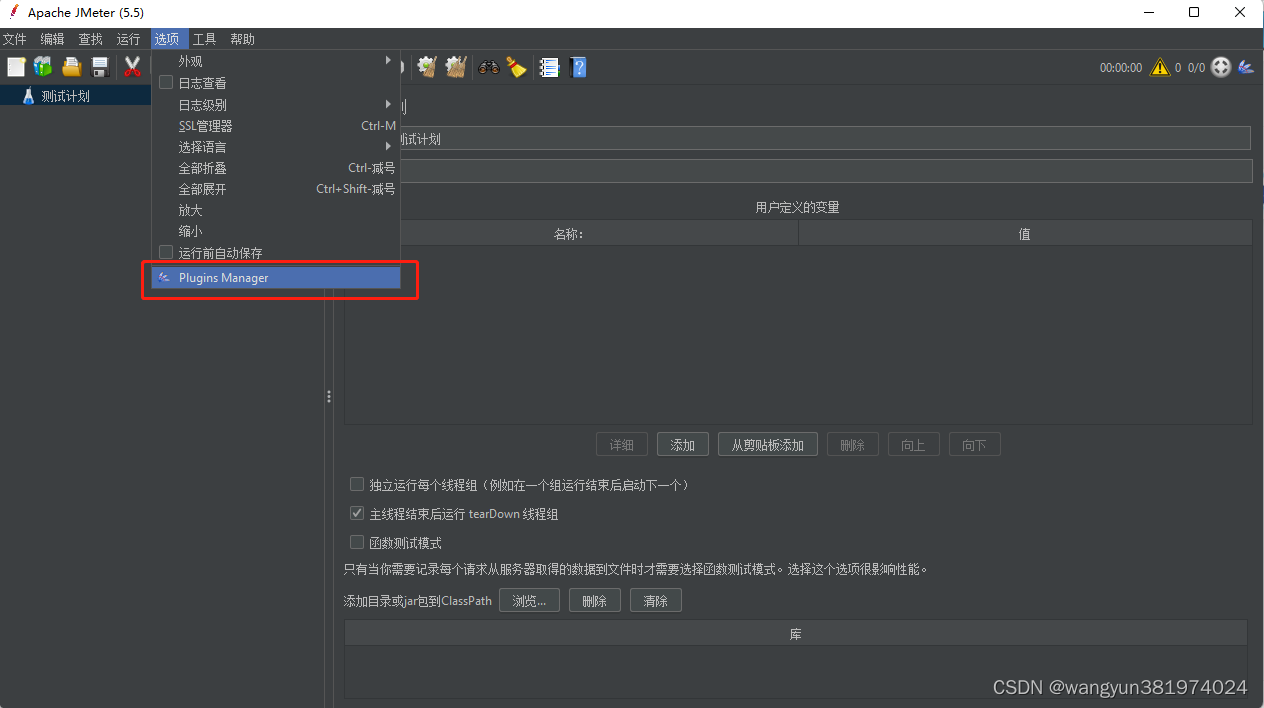The image size is (1264, 708).
Task: Open Plugins Manager from the menu
Action: (276, 277)
